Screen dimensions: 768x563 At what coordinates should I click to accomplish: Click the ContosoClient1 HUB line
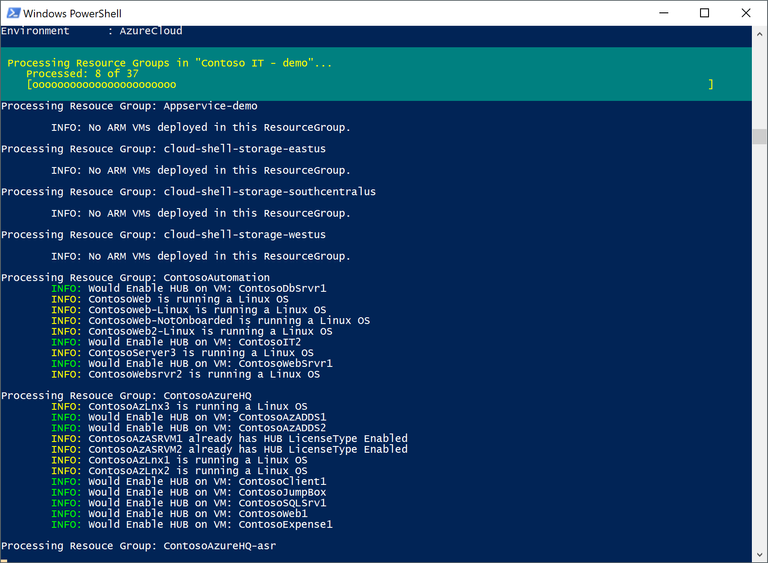pos(189,482)
